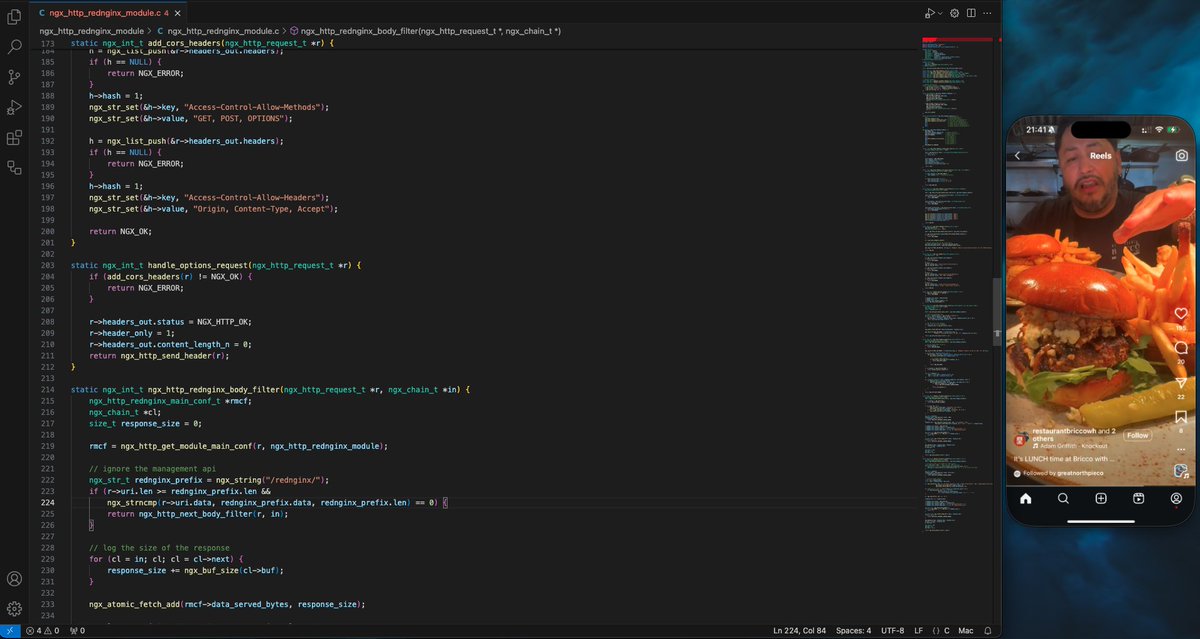Viewport: 1200px width, 639px height.
Task: Open the Manage gear in activity bar
Action: tap(14, 608)
